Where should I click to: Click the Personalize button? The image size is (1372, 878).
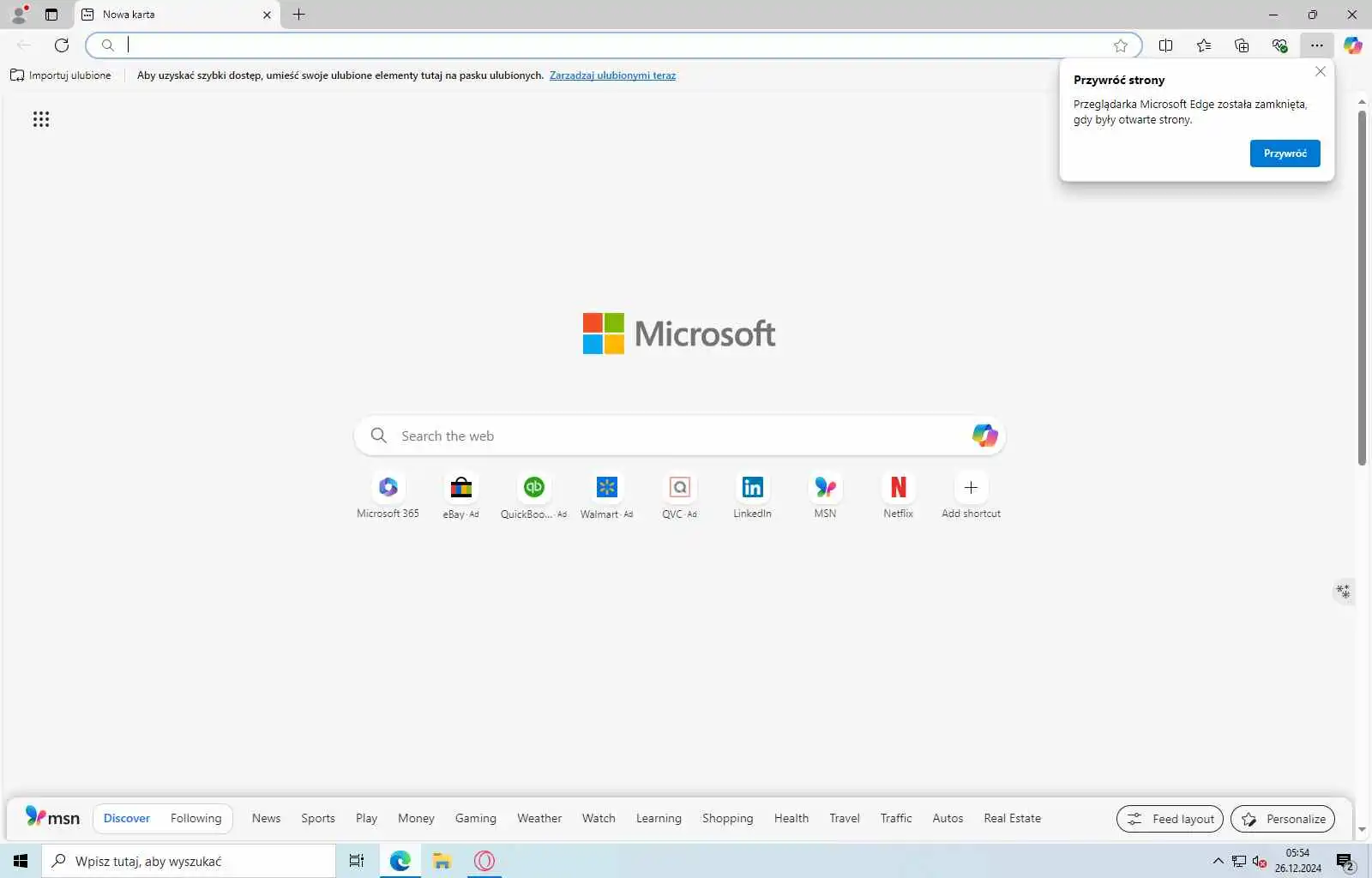pyautogui.click(x=1283, y=819)
